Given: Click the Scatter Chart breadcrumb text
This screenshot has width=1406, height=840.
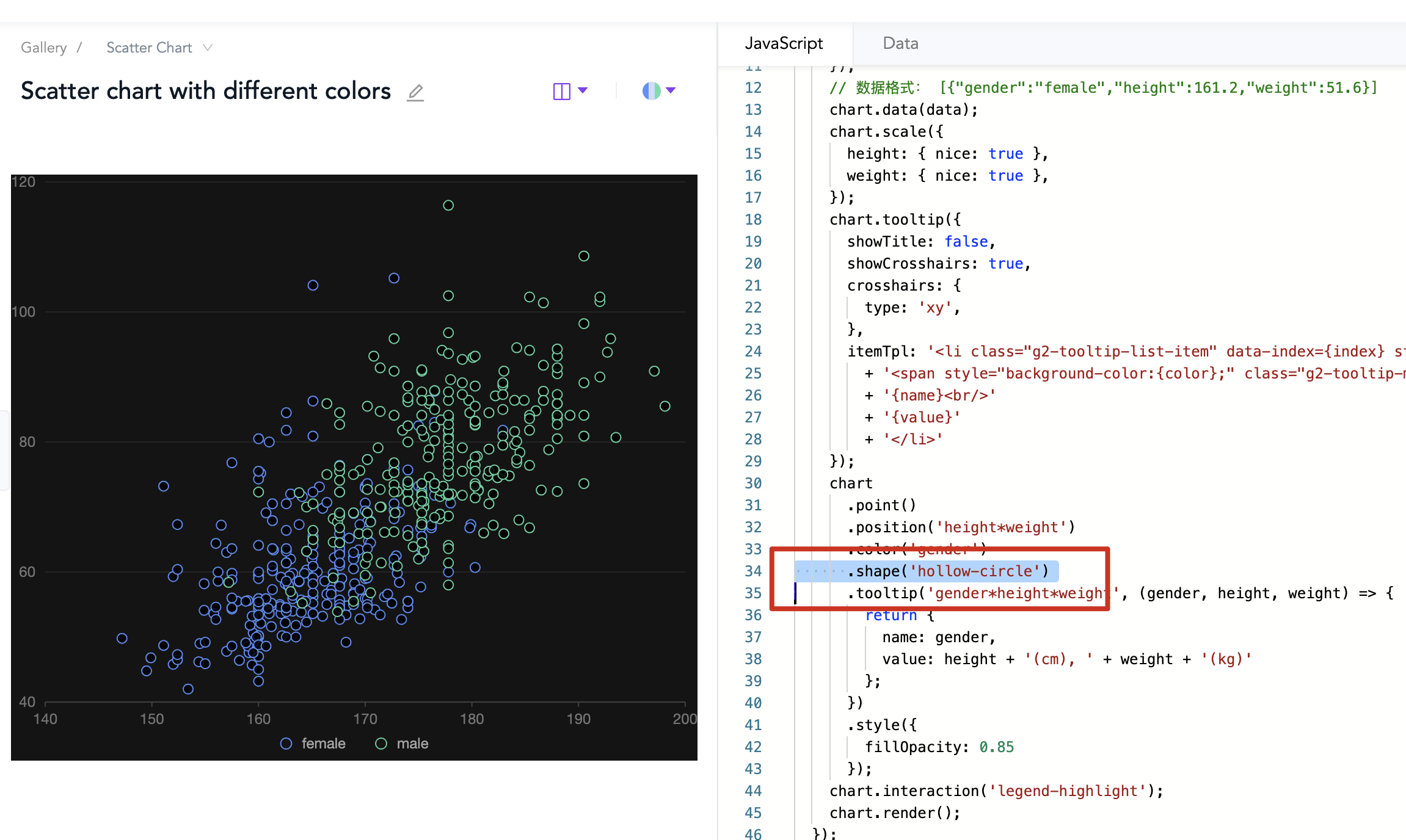Looking at the screenshot, I should [x=149, y=48].
